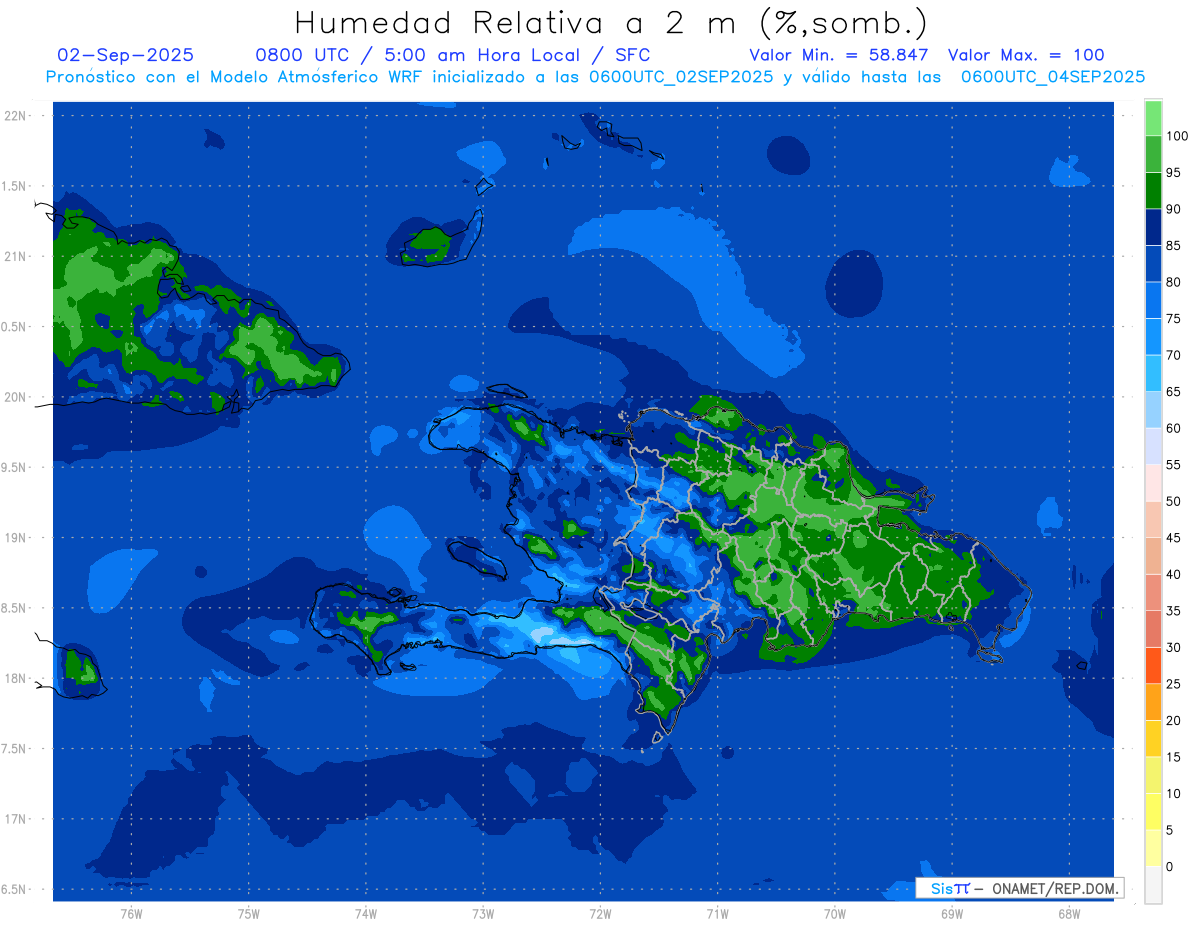
Task: Pick the dark green swatch between 90 and 95
Action: pyautogui.click(x=1153, y=191)
